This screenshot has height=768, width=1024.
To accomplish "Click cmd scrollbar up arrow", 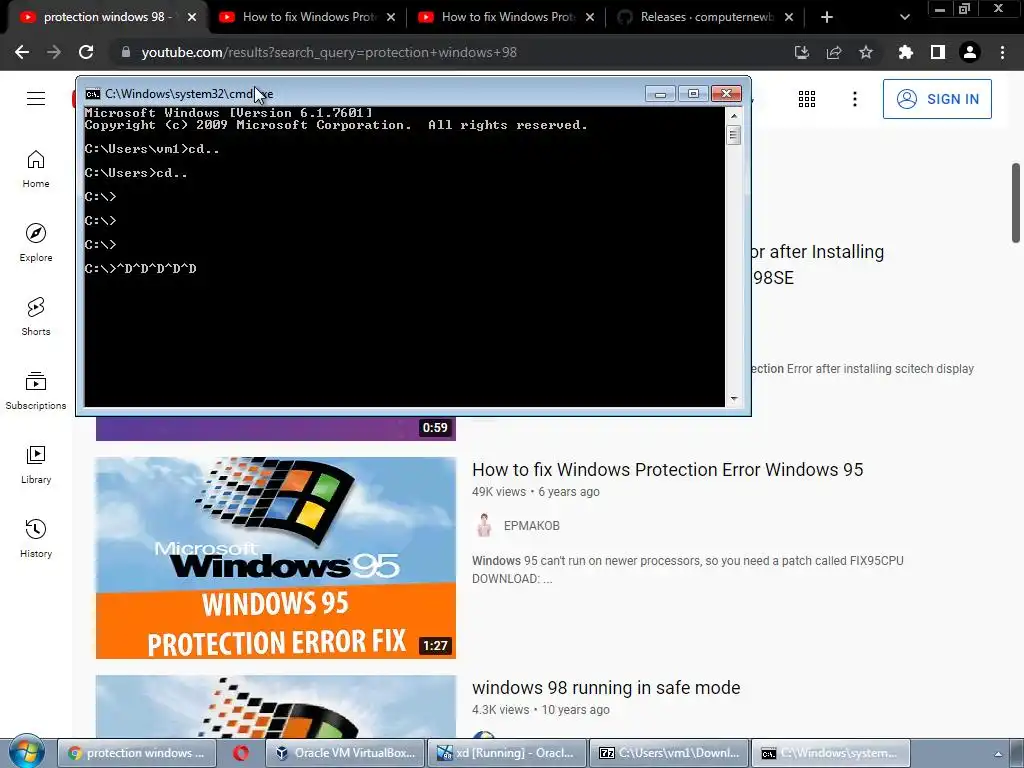I will click(x=734, y=116).
